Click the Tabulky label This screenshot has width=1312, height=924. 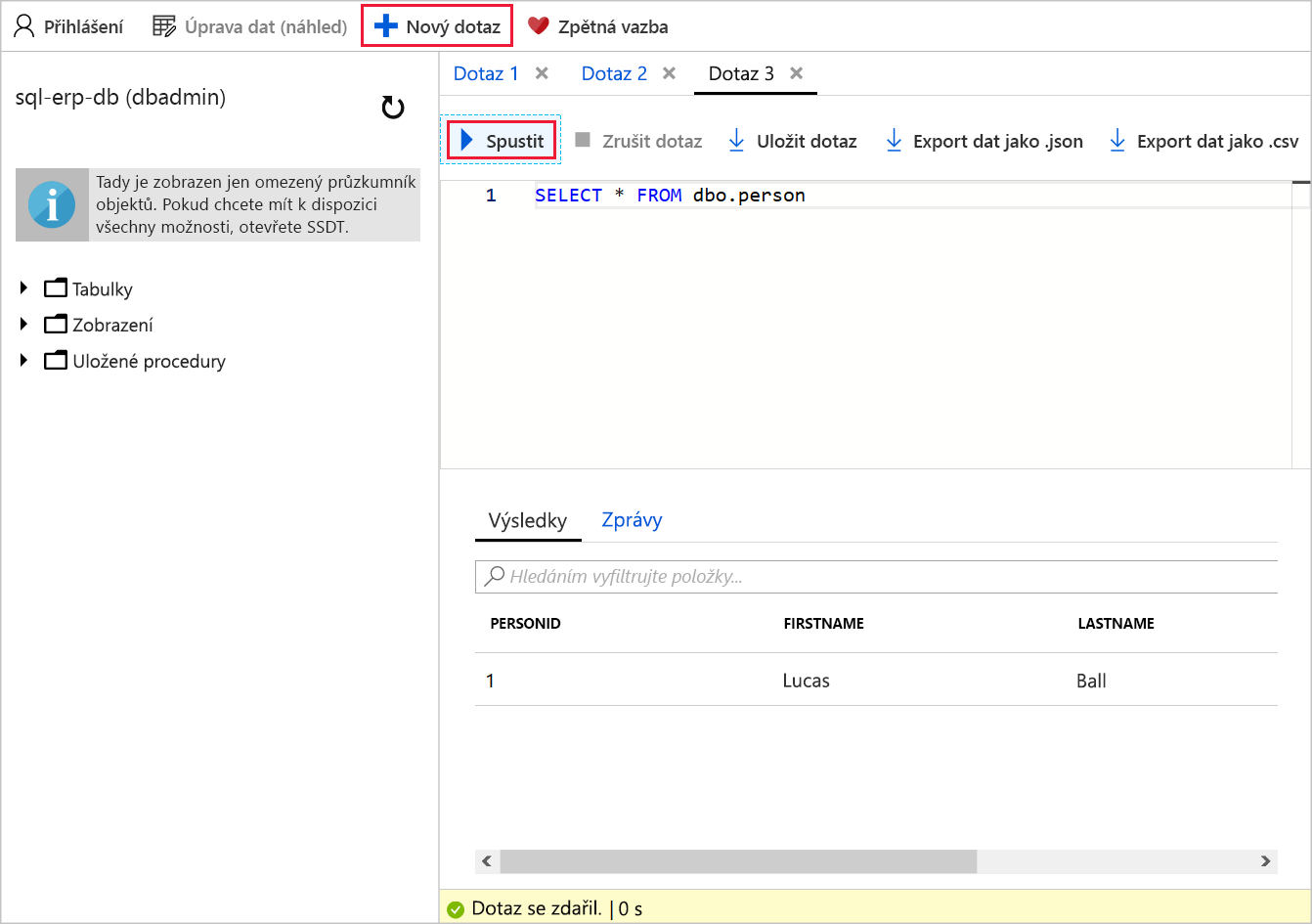[x=102, y=289]
